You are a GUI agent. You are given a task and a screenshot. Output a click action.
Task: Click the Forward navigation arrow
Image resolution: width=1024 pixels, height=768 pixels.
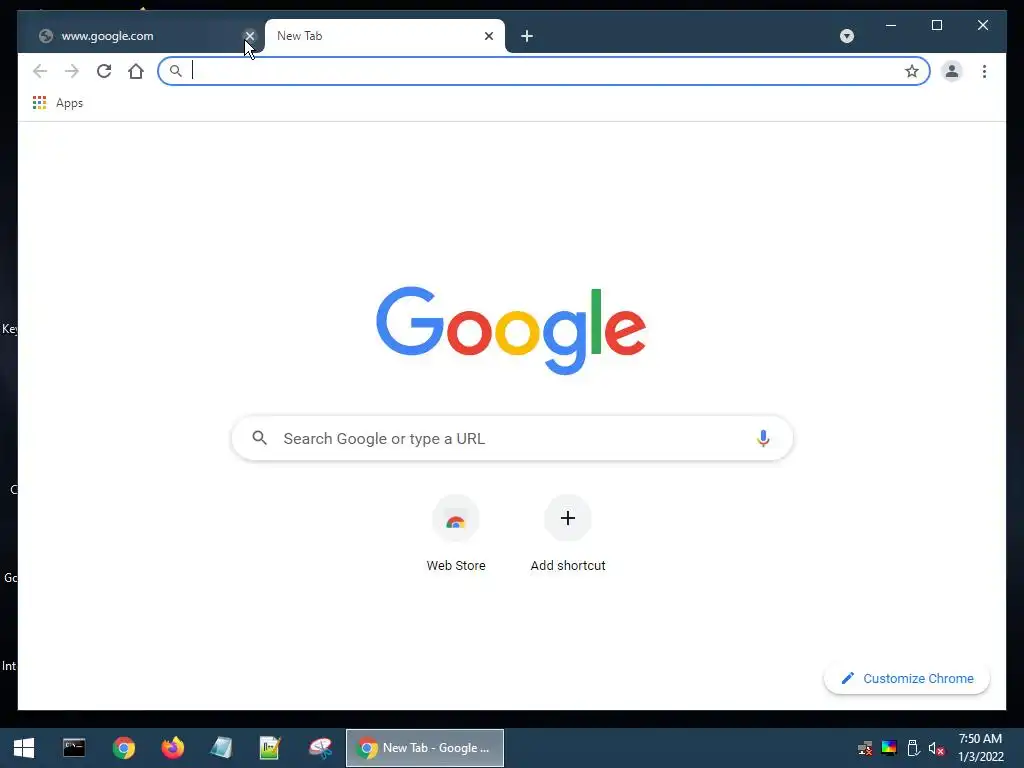(72, 71)
